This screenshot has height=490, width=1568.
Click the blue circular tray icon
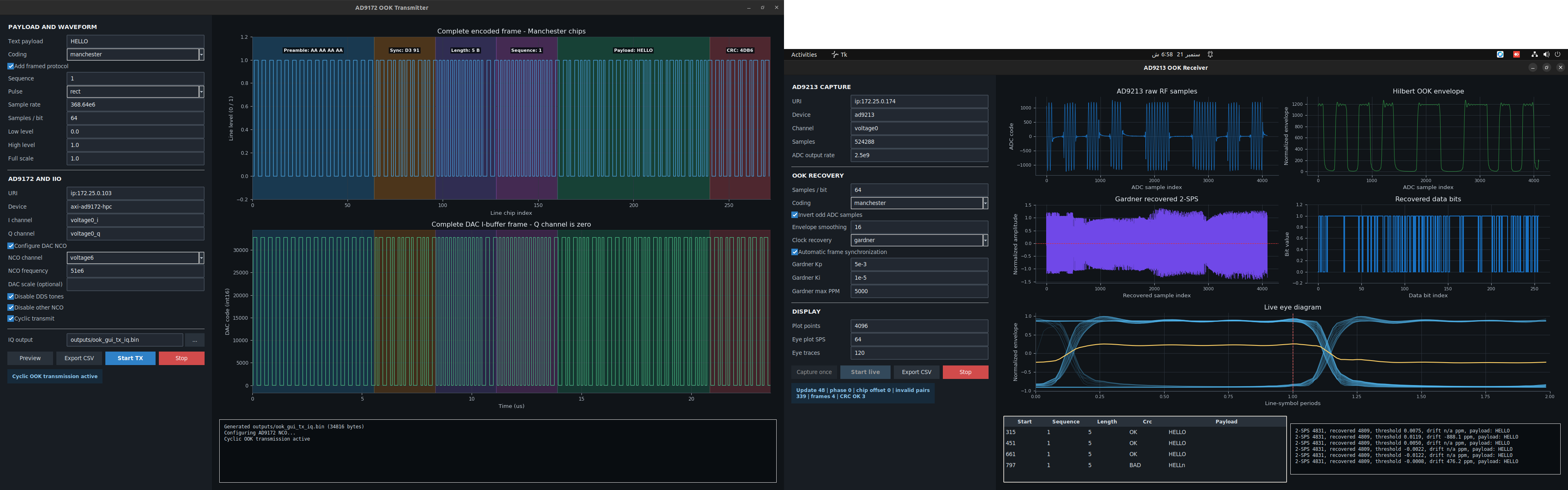pos(1500,55)
